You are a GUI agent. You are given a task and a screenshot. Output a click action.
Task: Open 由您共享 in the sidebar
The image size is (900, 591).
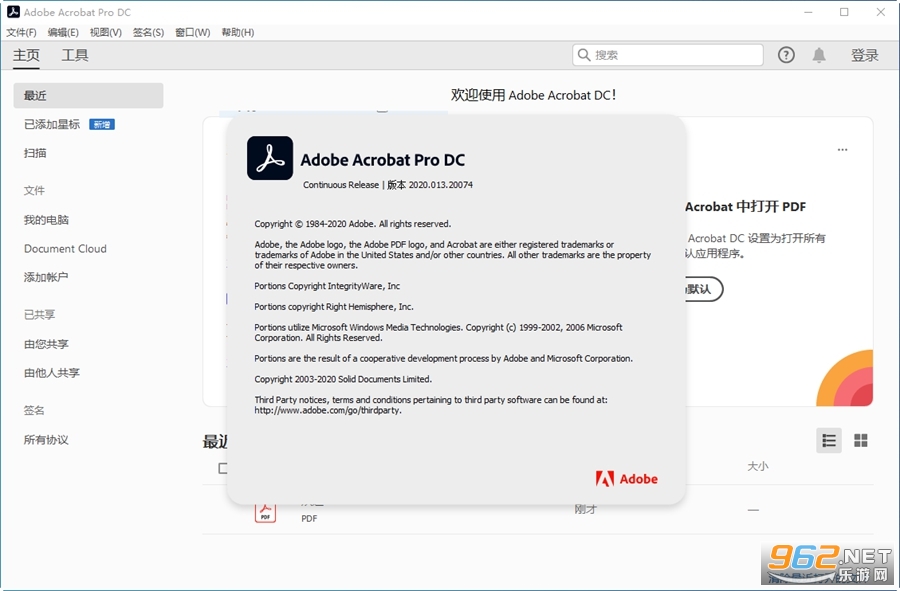[x=46, y=344]
